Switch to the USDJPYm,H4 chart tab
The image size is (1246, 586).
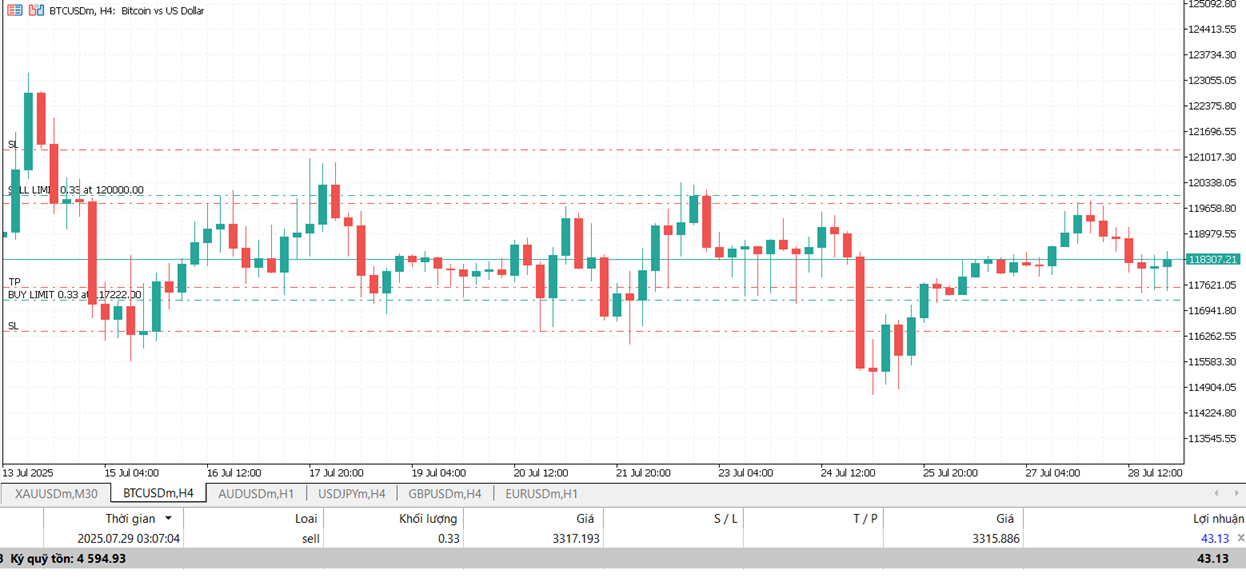pos(352,493)
